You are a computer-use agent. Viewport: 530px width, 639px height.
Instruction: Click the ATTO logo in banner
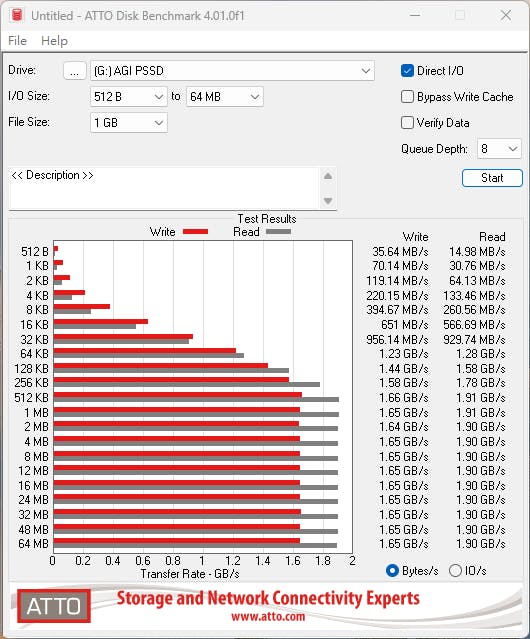coord(54,606)
